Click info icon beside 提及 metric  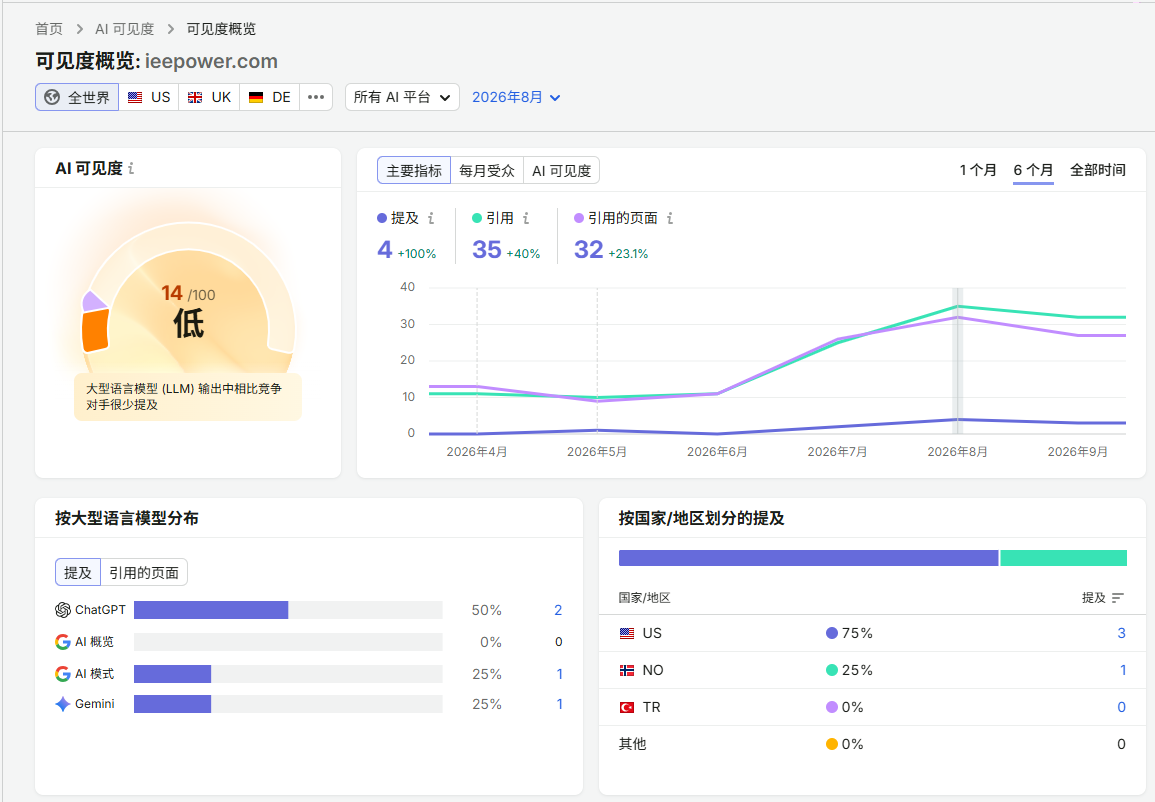[x=431, y=218]
